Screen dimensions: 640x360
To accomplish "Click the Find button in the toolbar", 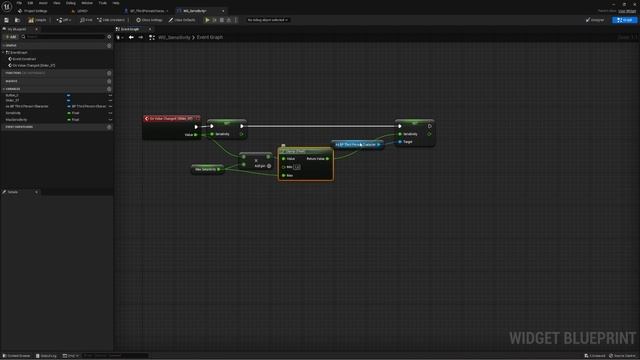I will click(86, 20).
